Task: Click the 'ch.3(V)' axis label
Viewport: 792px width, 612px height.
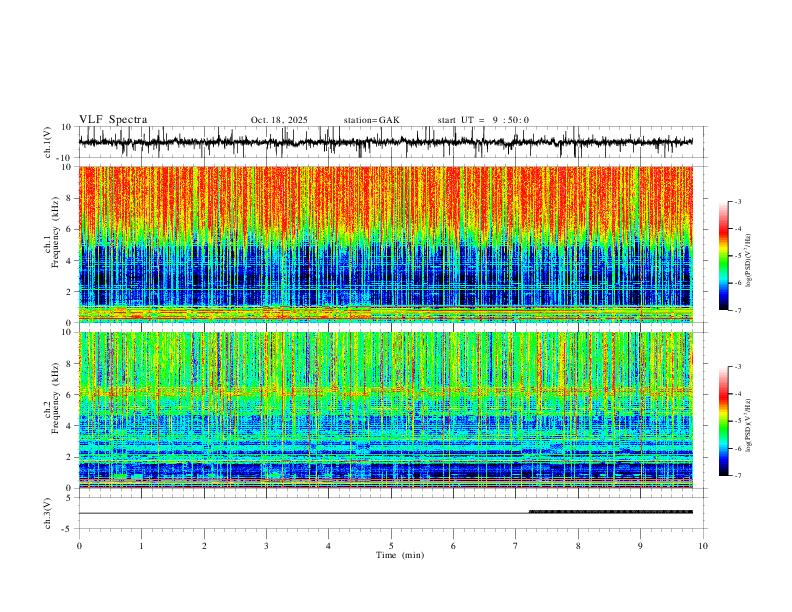Action: coord(48,513)
